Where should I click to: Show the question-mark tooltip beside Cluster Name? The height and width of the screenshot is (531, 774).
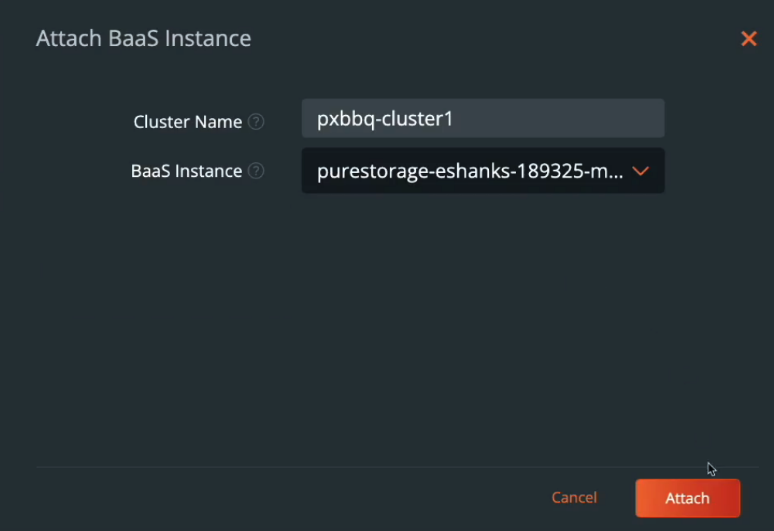pyautogui.click(x=256, y=121)
